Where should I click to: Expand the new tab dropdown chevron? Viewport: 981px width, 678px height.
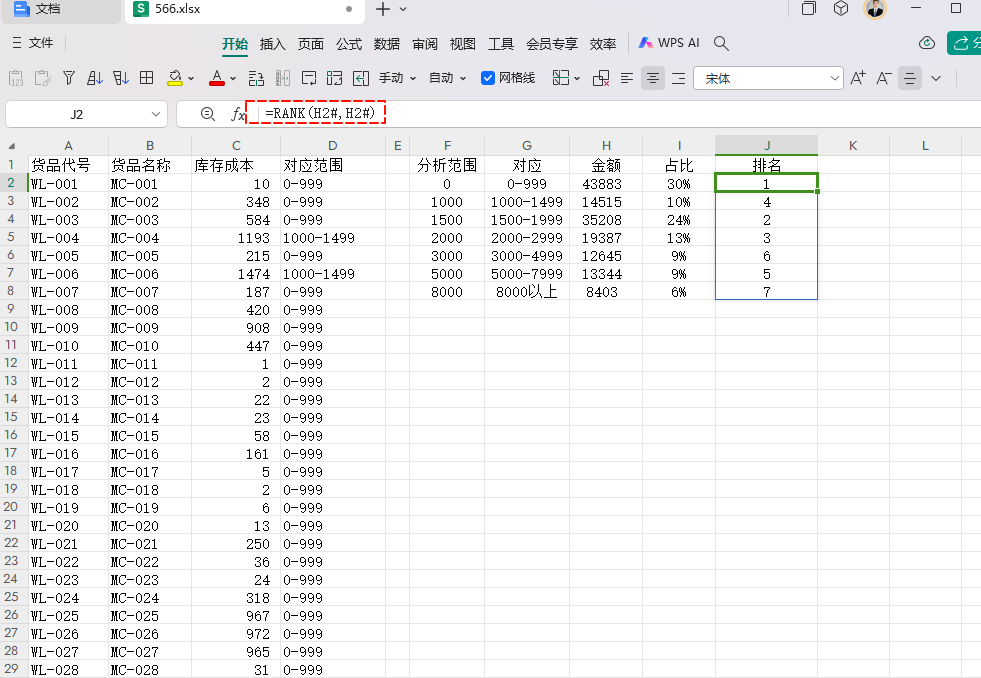click(x=403, y=9)
